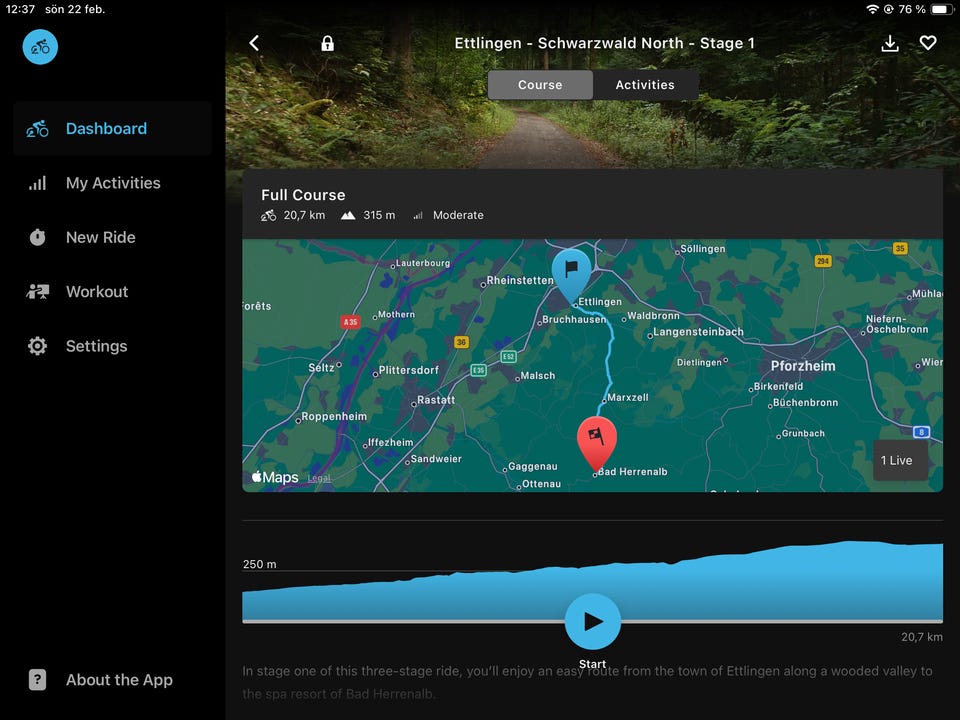Click the New Ride stopwatch icon
The height and width of the screenshot is (720, 960).
(37, 237)
